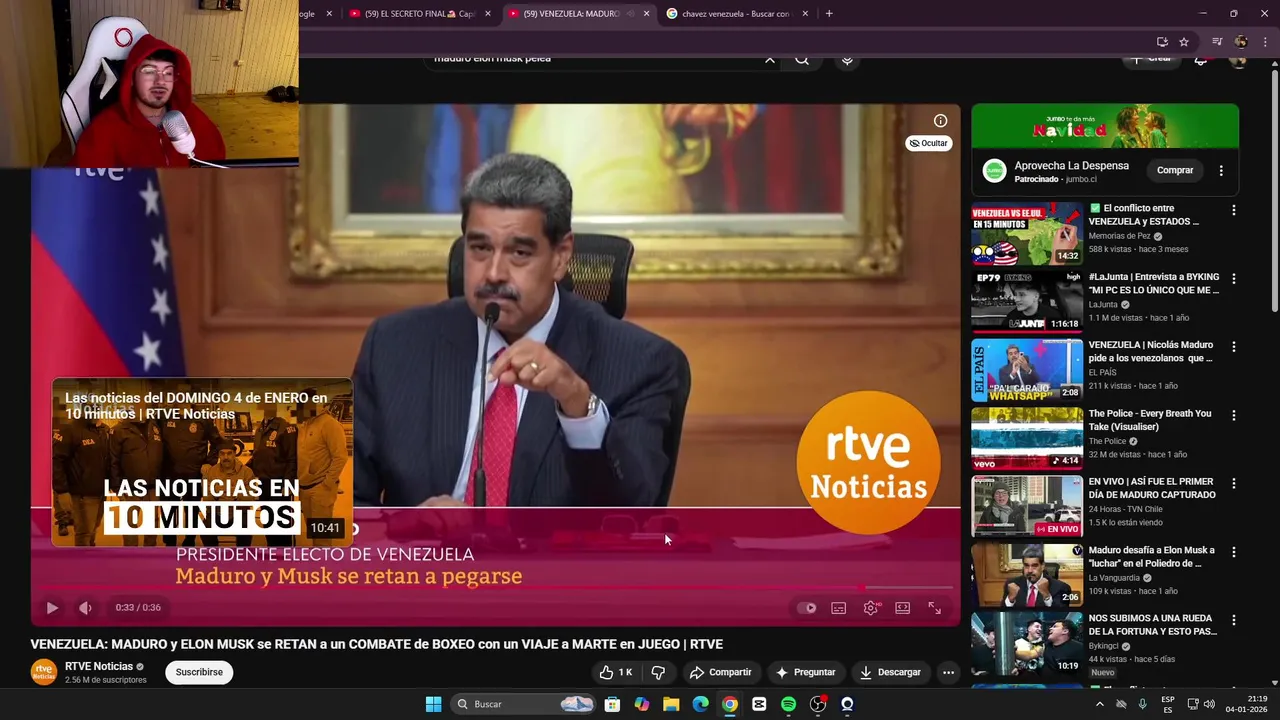The height and width of the screenshot is (720, 1280).
Task: Subscribe with the Suscribirse button
Action: [199, 672]
